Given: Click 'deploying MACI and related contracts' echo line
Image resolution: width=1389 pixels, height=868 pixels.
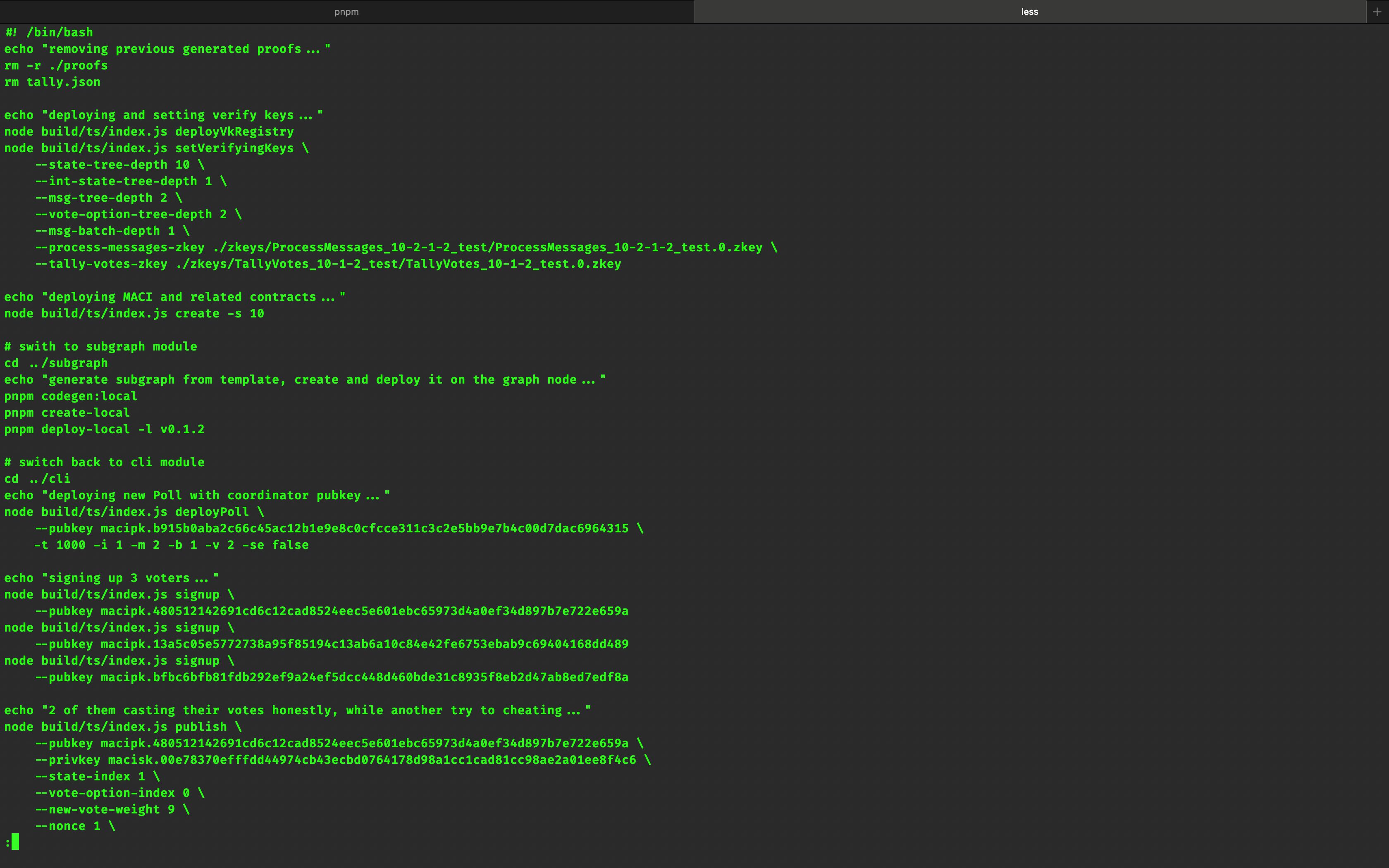Looking at the screenshot, I should (x=175, y=297).
